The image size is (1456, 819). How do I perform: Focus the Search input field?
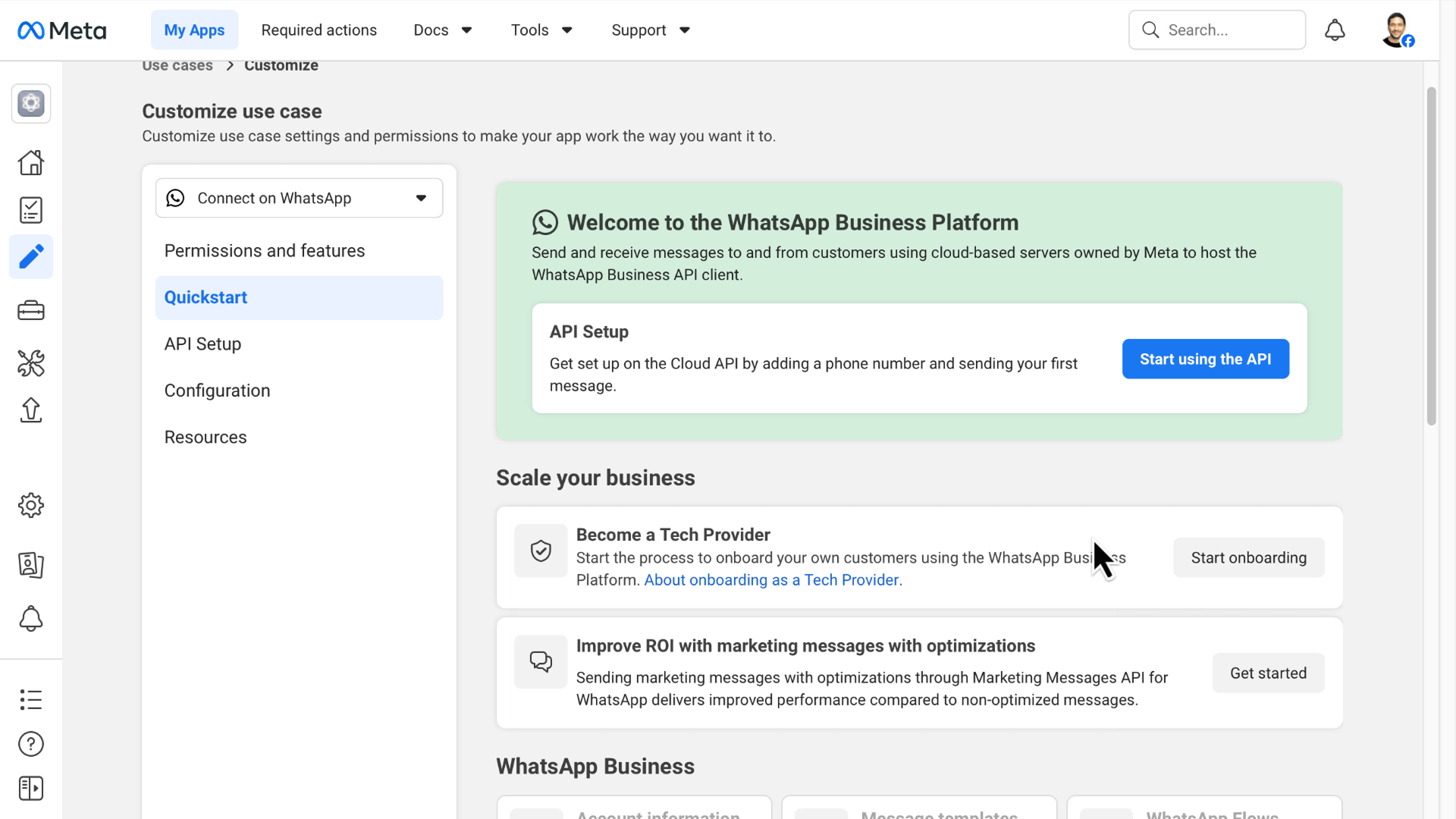(1217, 30)
